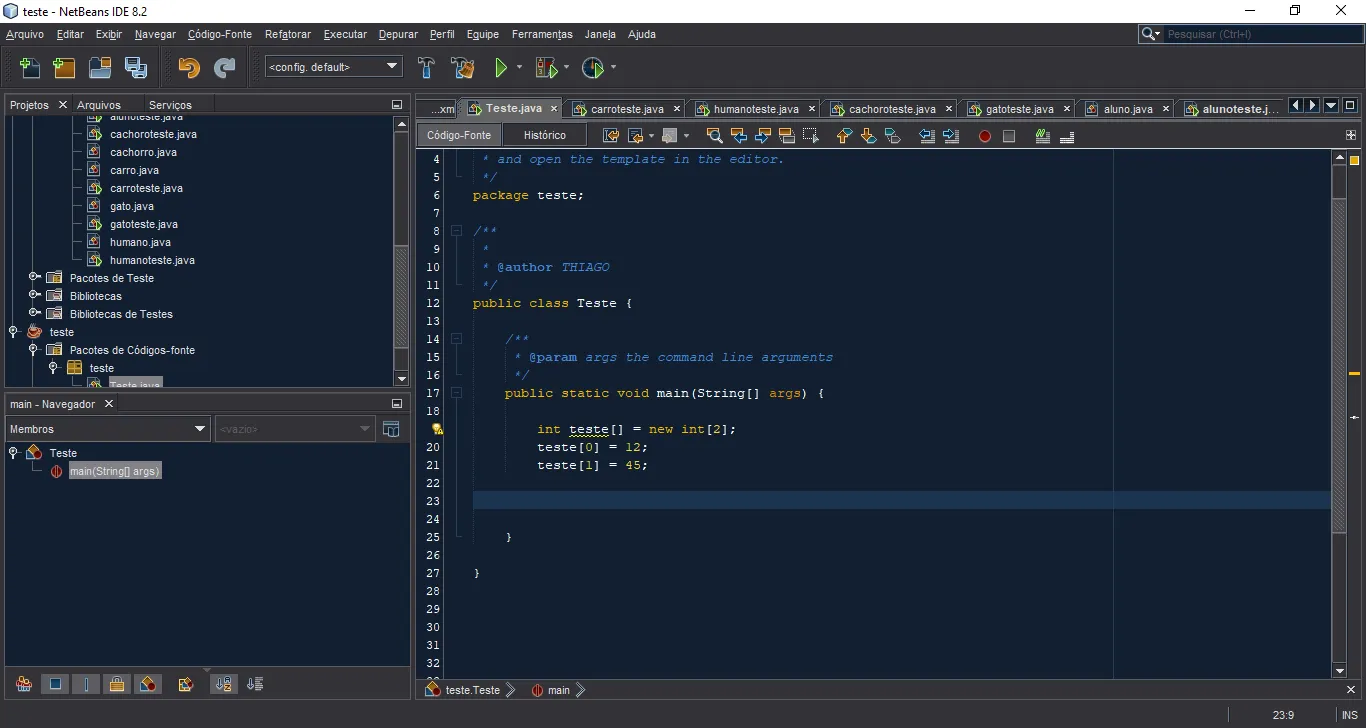Click the Undo arrow icon
Viewport: 1366px width, 728px height.
point(188,68)
